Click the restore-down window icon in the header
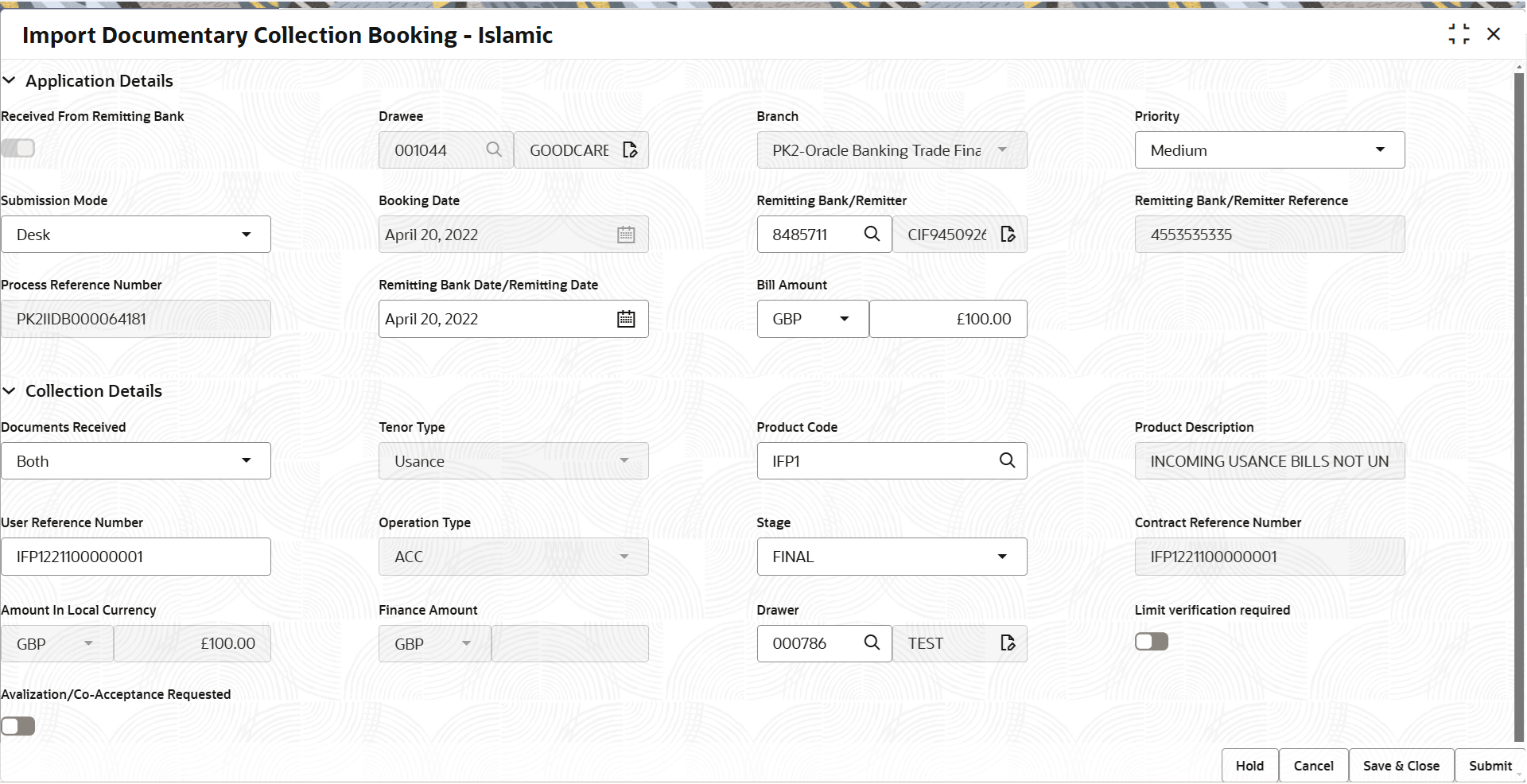 1459,34
